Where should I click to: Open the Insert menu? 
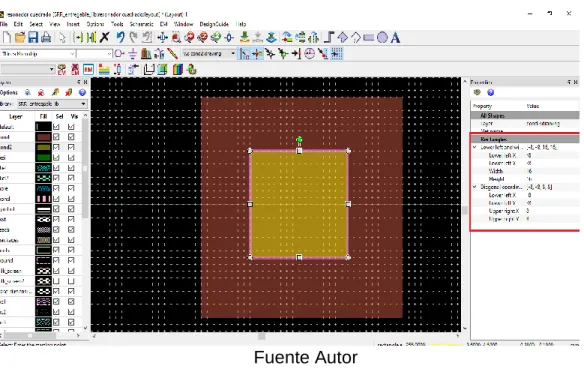pos(73,24)
